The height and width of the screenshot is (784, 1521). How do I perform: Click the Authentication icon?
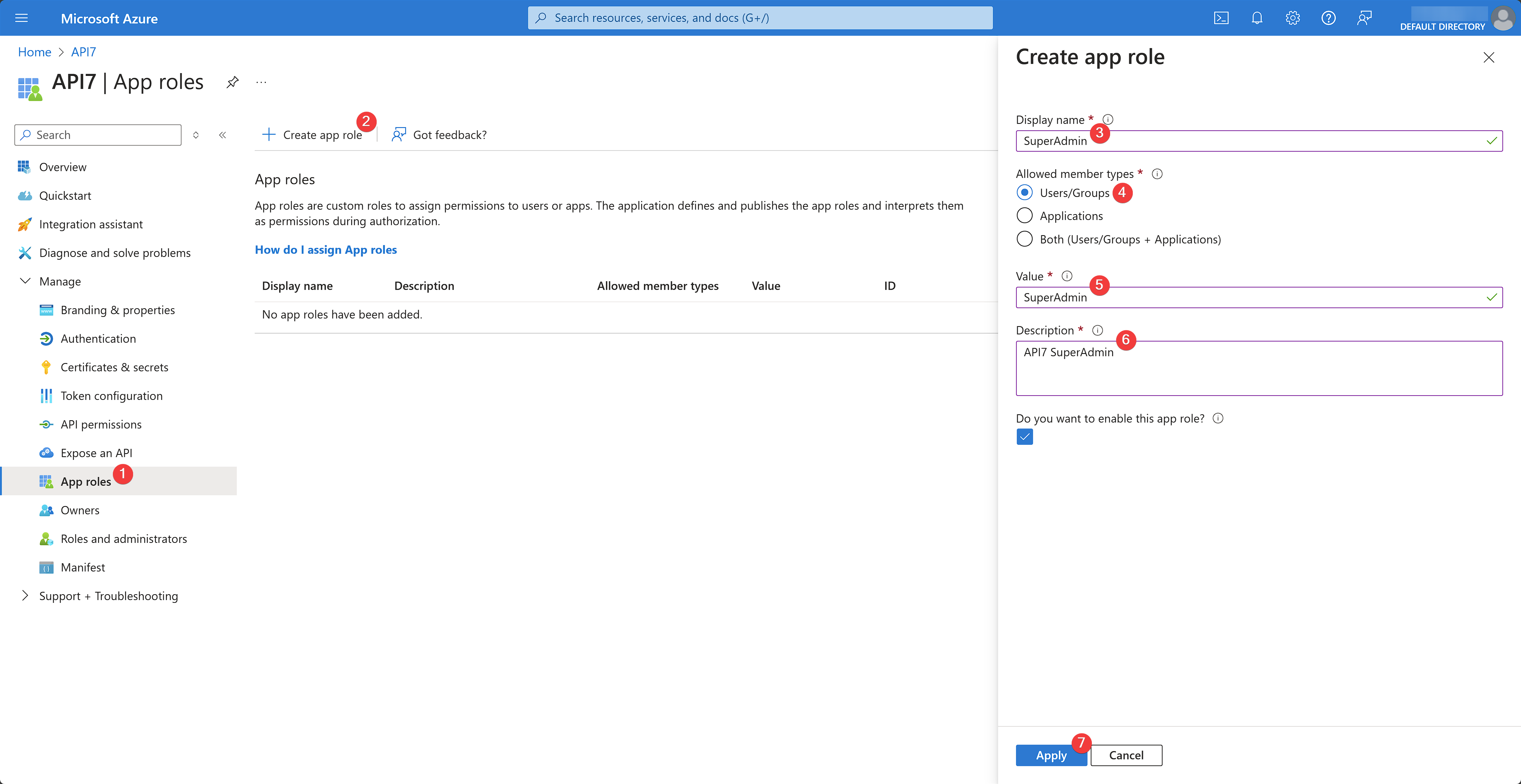pyautogui.click(x=46, y=339)
